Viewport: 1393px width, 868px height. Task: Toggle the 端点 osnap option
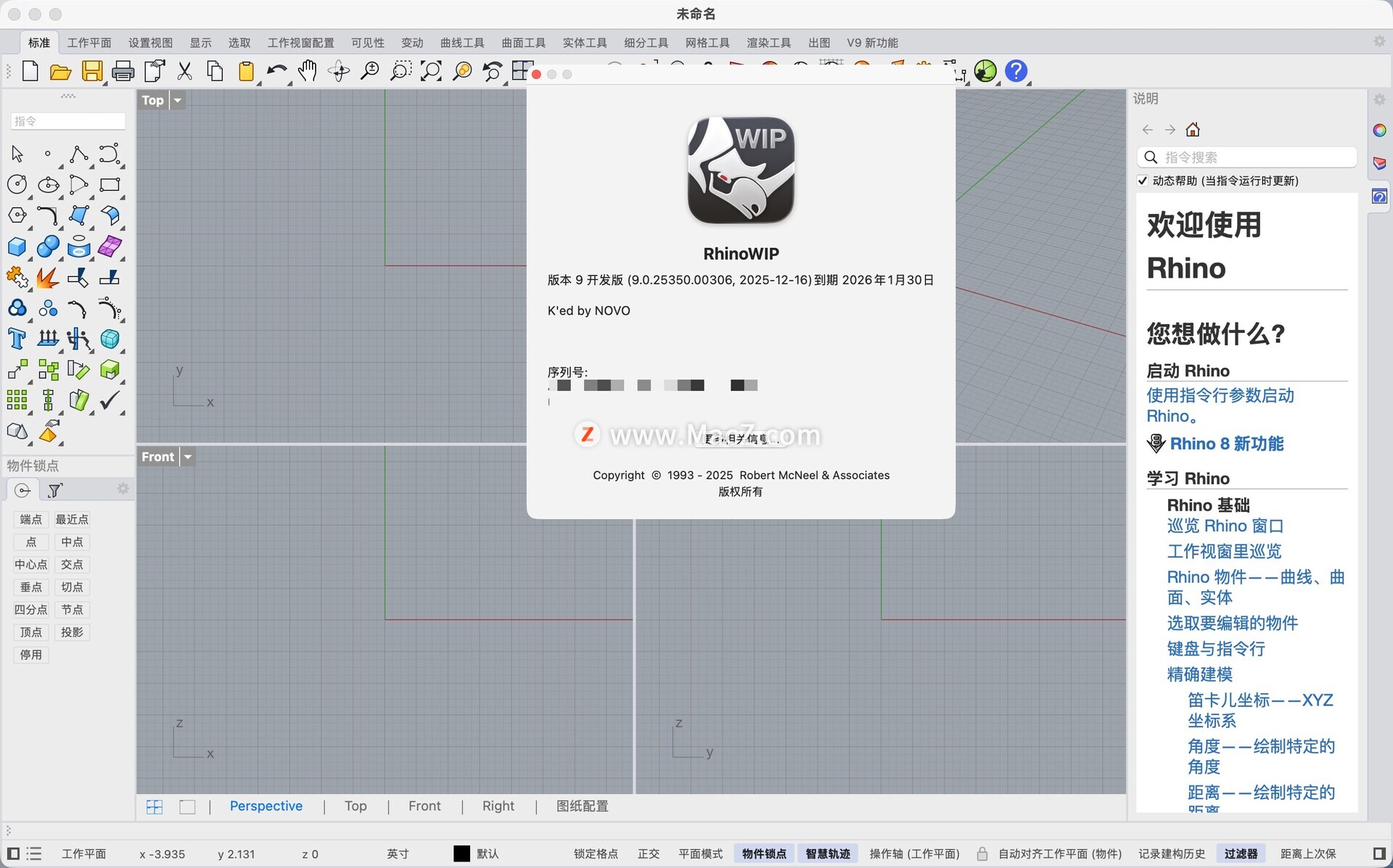point(30,519)
